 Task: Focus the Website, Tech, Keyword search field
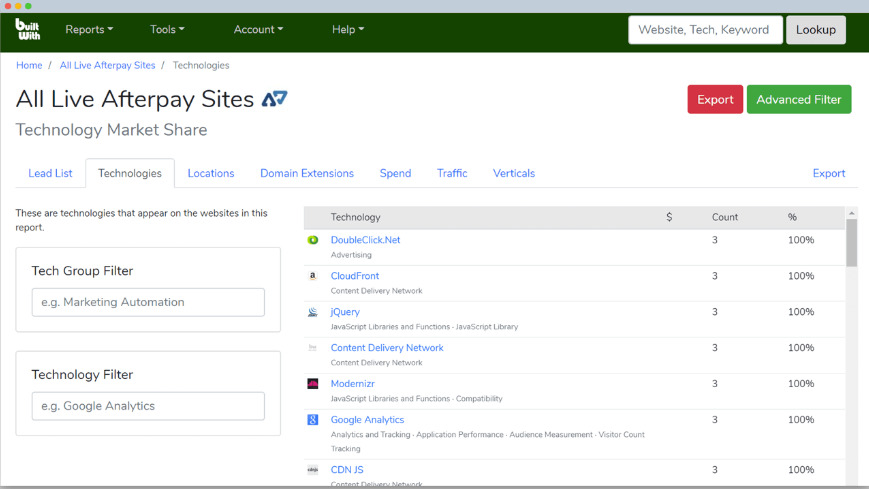click(705, 30)
